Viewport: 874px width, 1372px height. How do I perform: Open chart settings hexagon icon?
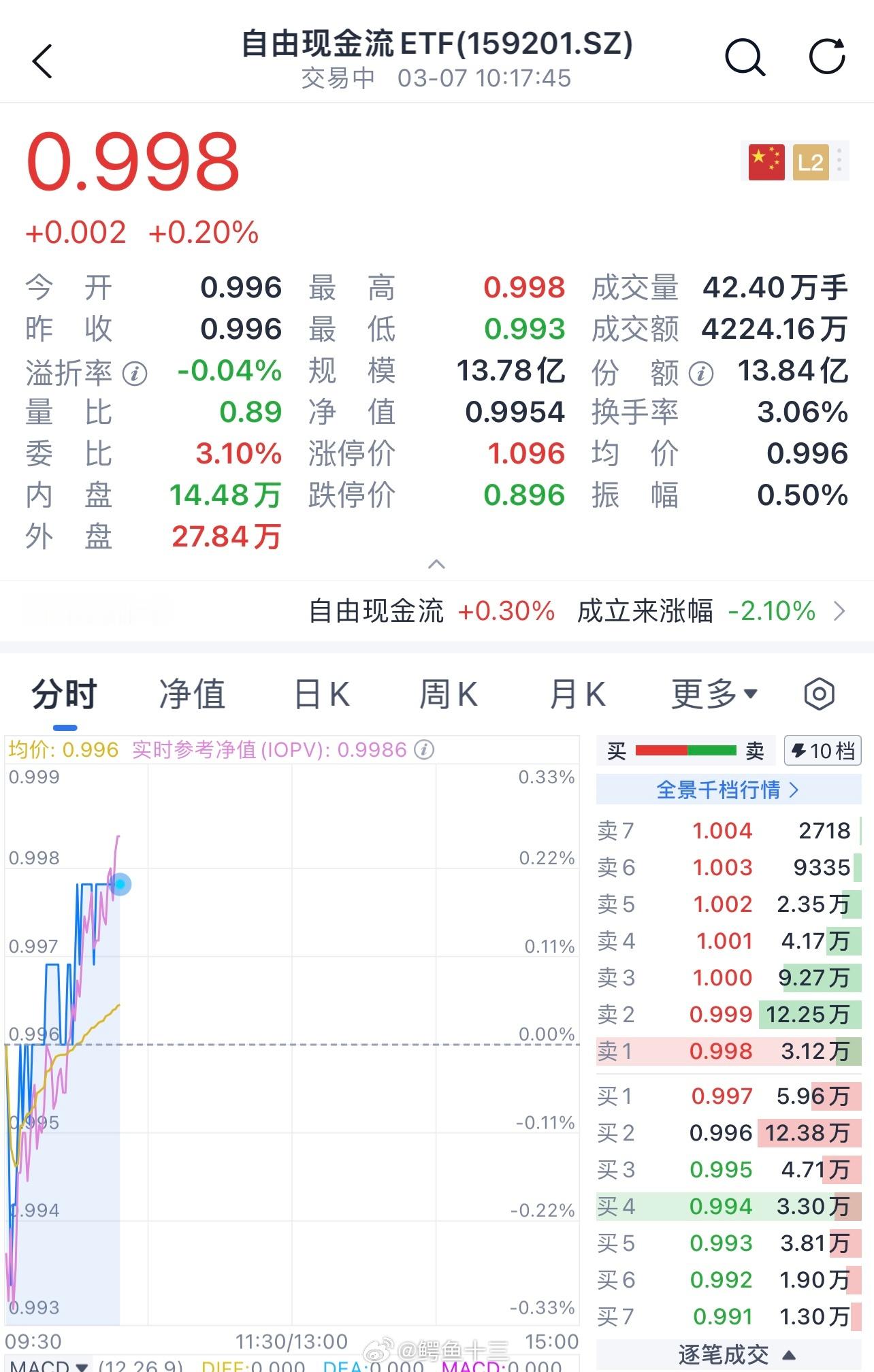tap(819, 694)
